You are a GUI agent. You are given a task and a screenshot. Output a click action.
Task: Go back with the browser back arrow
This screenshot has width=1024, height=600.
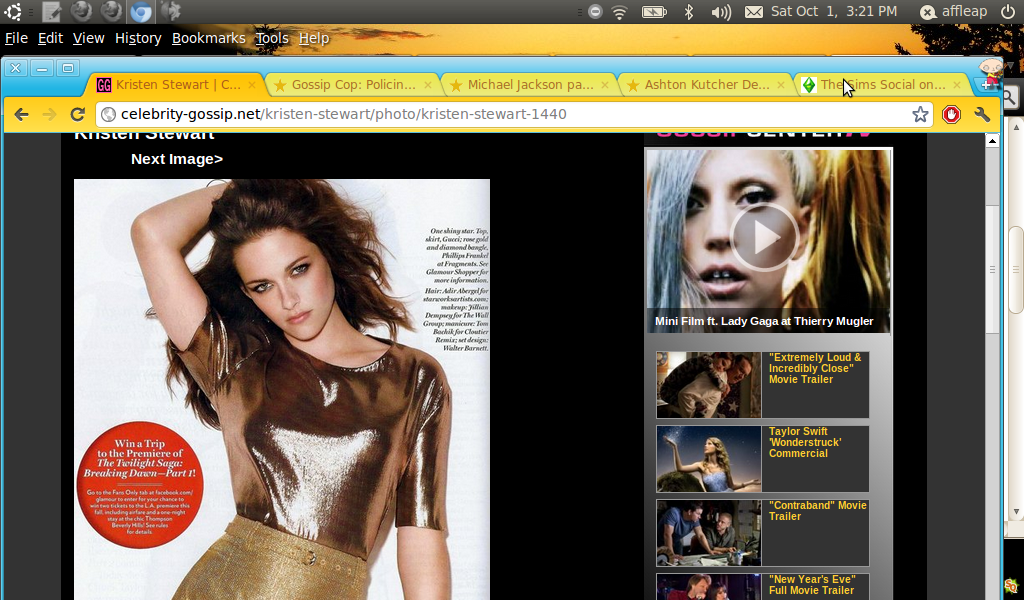tap(21, 114)
